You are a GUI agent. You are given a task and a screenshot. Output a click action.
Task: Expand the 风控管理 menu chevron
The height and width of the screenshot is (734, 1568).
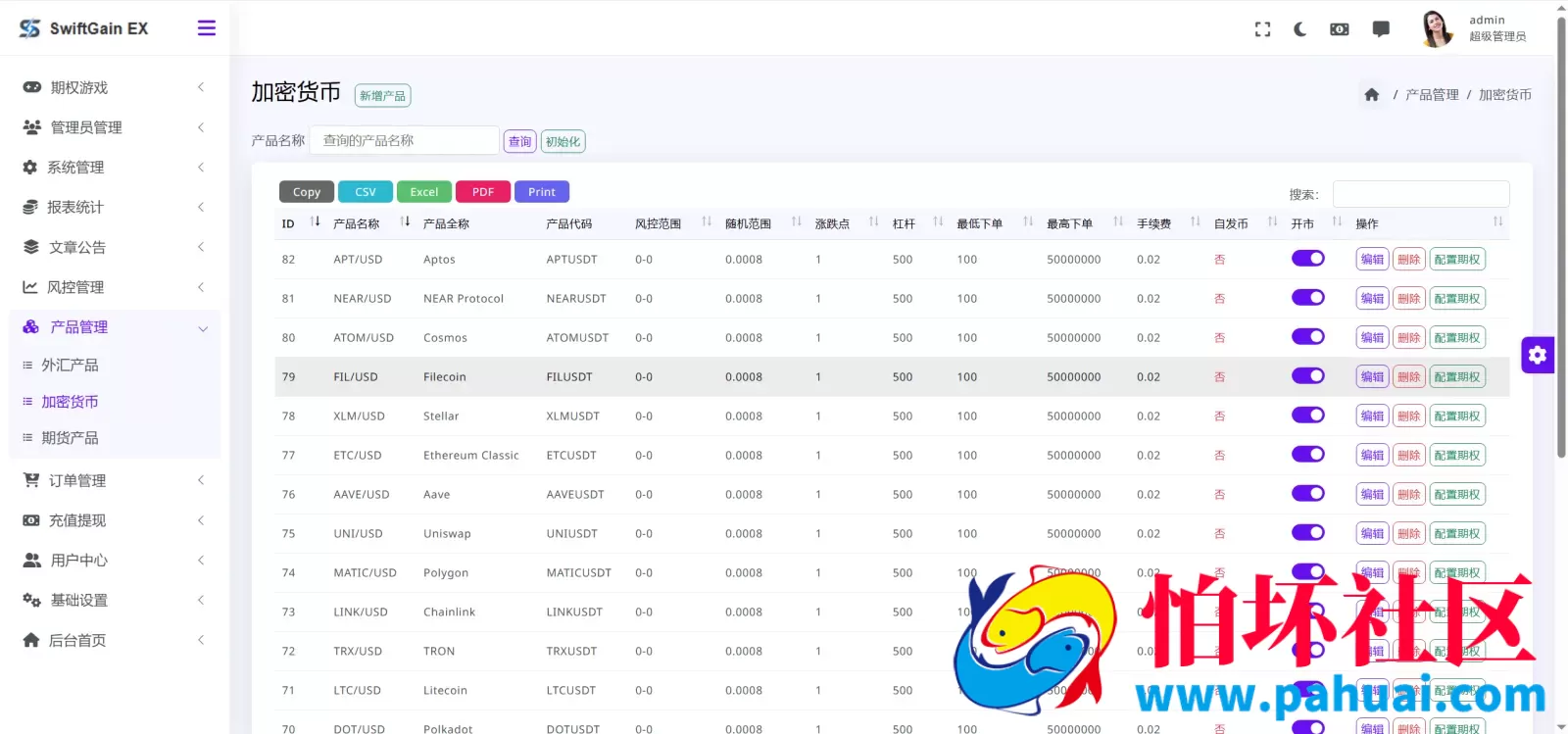point(201,287)
